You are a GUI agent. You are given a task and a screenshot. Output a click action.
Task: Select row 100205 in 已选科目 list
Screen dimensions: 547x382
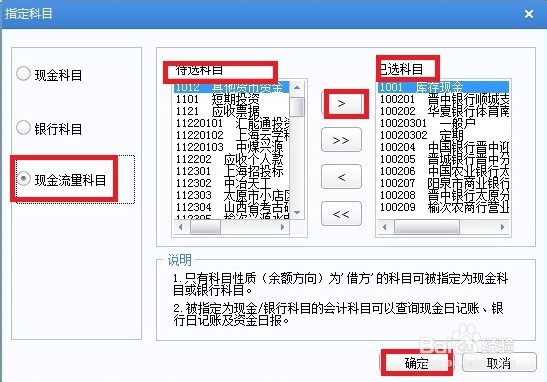443,159
